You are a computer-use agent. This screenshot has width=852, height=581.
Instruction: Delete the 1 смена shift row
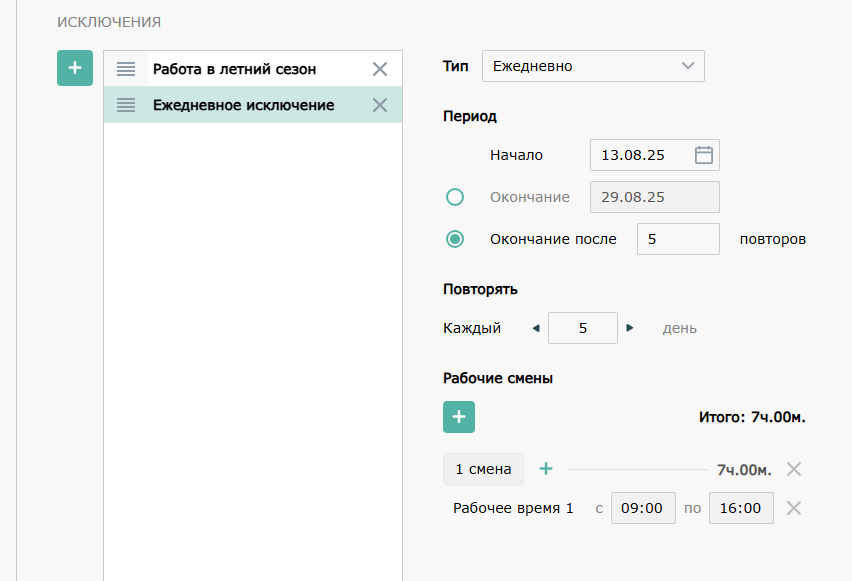[794, 469]
